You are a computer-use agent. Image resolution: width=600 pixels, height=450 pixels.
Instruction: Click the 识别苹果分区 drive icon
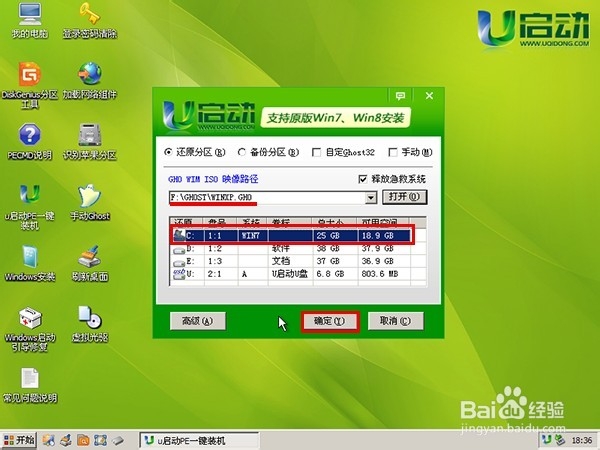tap(90, 141)
